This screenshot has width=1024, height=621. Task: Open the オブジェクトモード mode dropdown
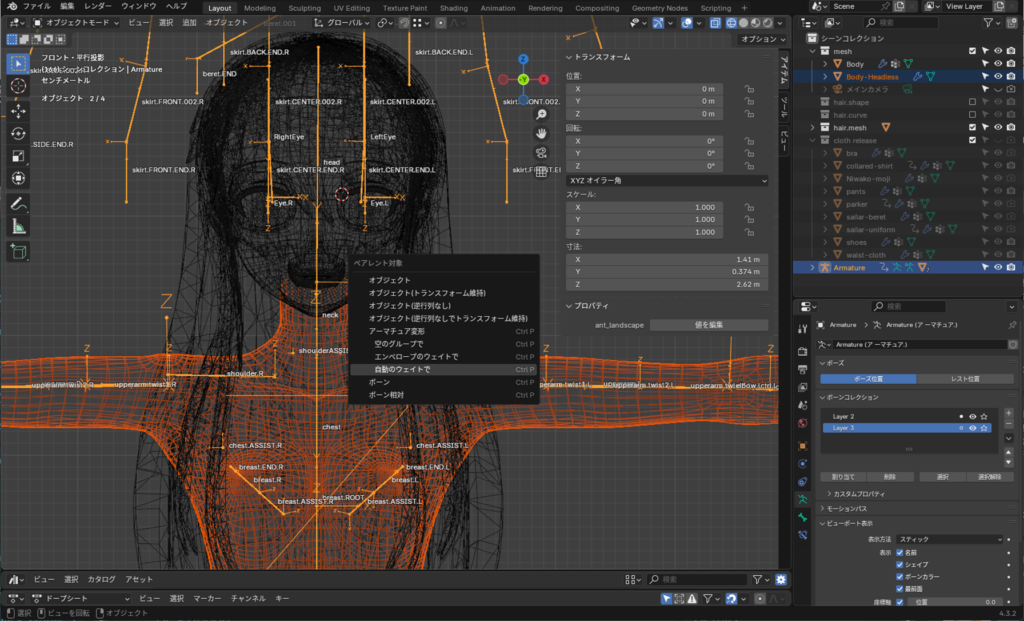click(76, 22)
